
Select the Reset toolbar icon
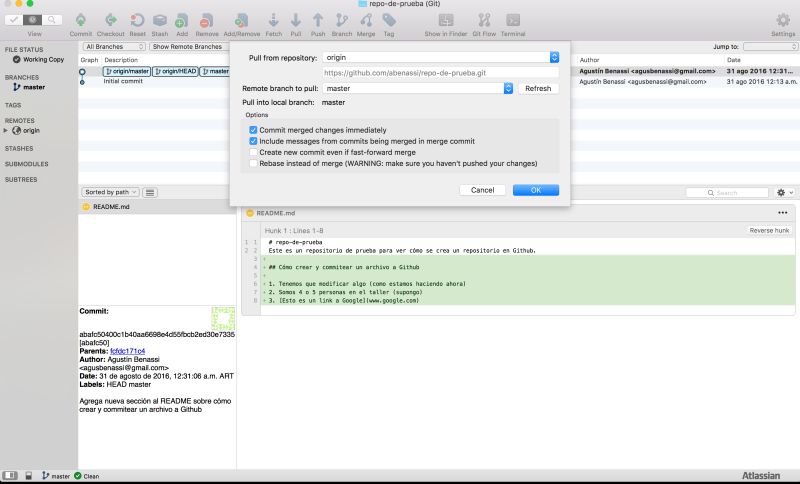[137, 21]
